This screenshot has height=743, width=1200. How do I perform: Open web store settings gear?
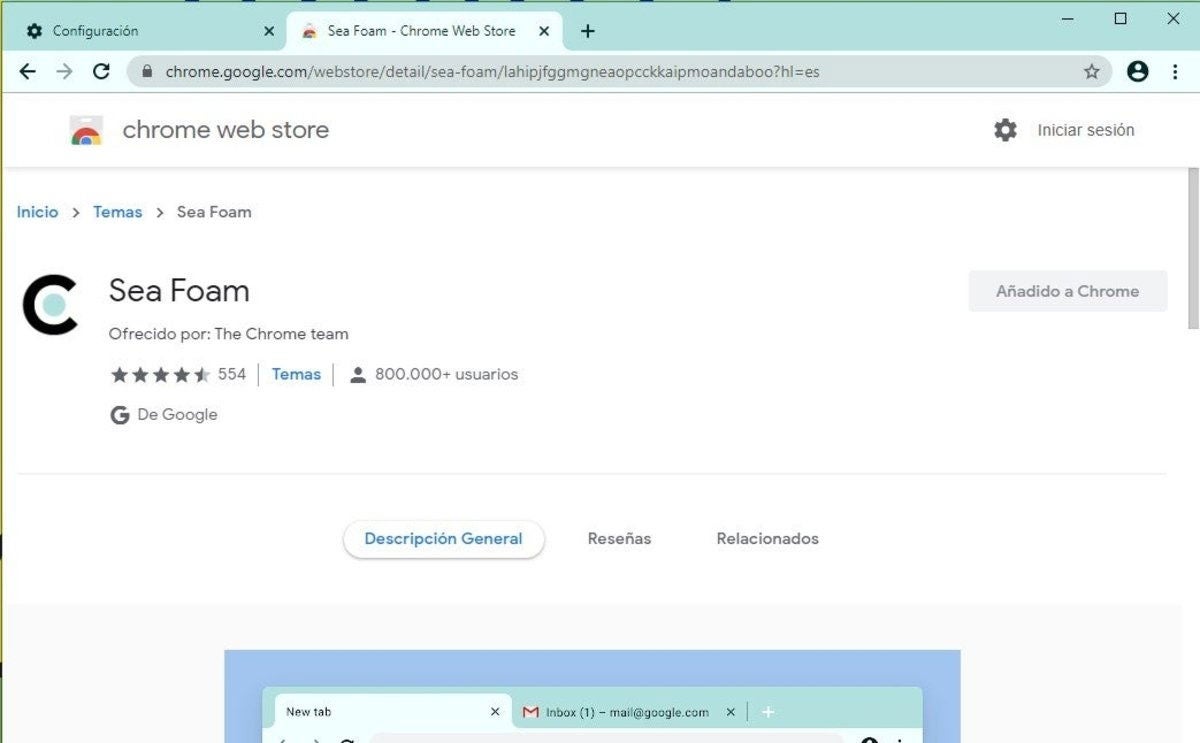1005,130
